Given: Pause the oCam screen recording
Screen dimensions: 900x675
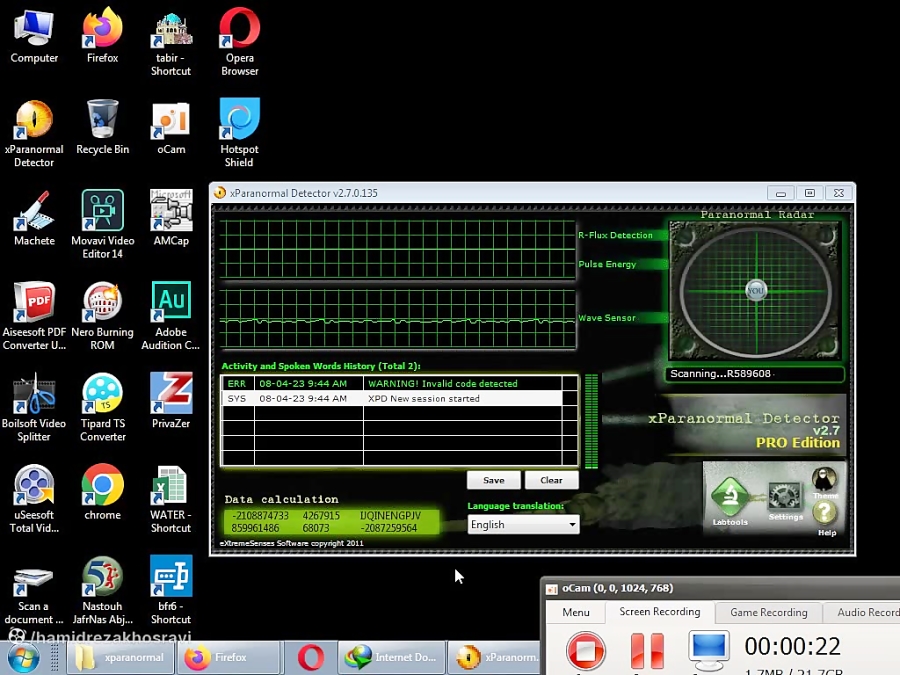Looking at the screenshot, I should point(647,651).
